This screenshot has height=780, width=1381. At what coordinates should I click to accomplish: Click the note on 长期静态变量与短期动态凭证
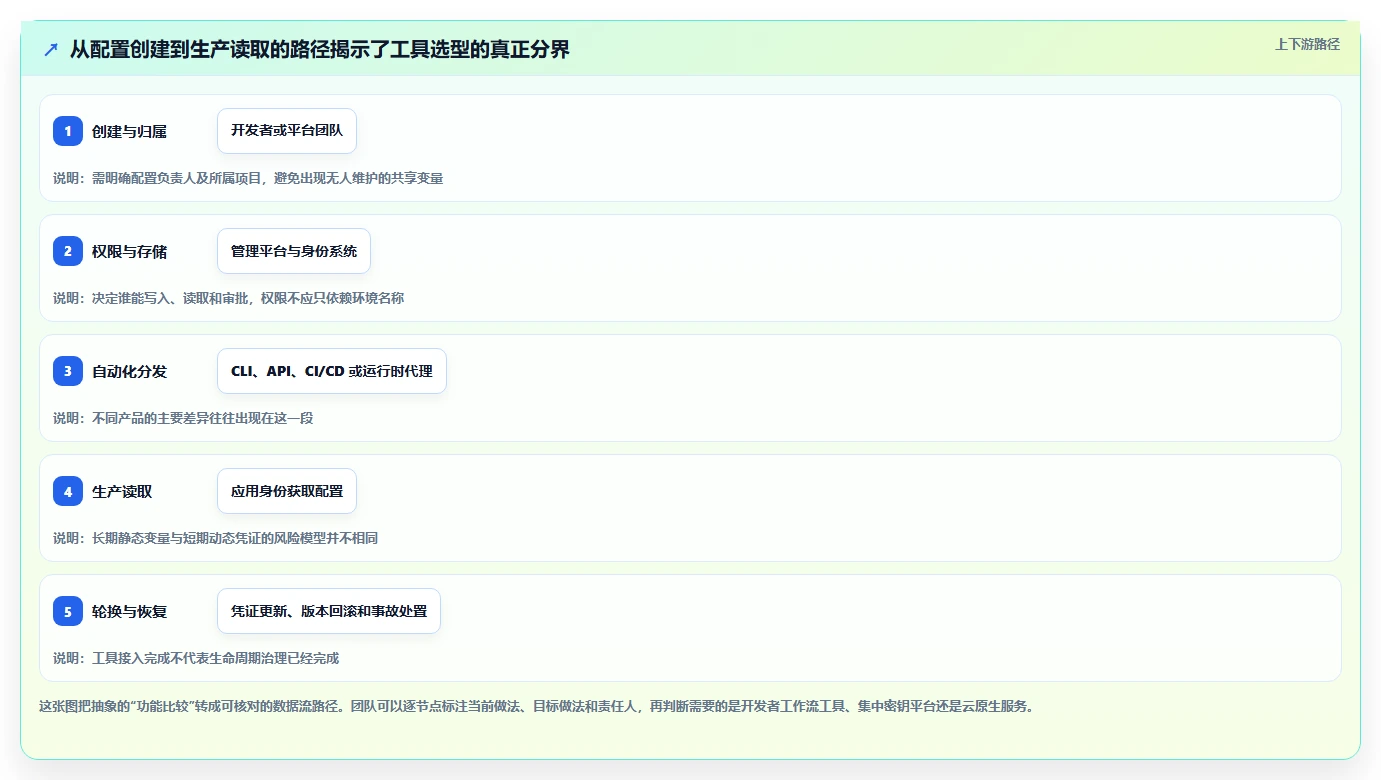point(215,538)
